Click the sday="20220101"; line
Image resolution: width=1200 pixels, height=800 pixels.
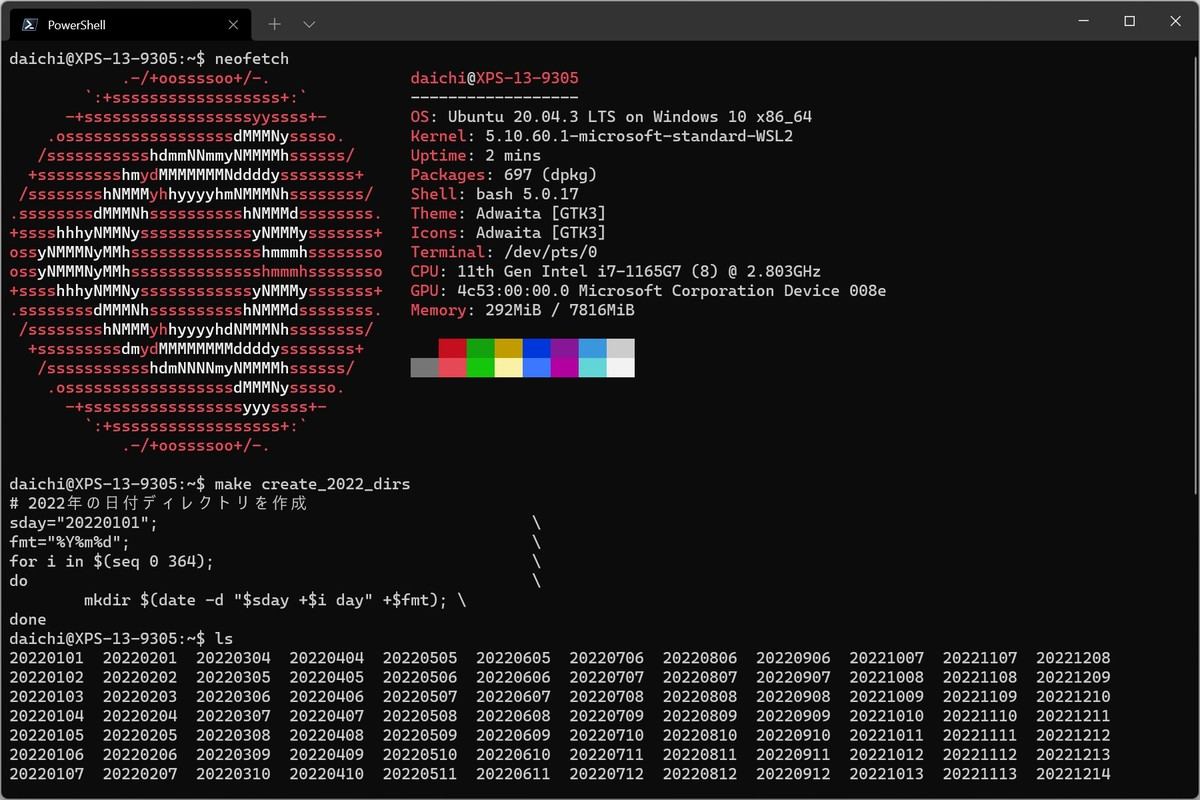click(x=84, y=523)
